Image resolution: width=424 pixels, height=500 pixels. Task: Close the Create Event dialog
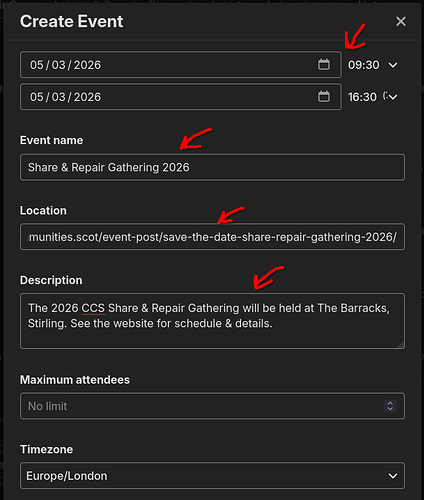(401, 22)
